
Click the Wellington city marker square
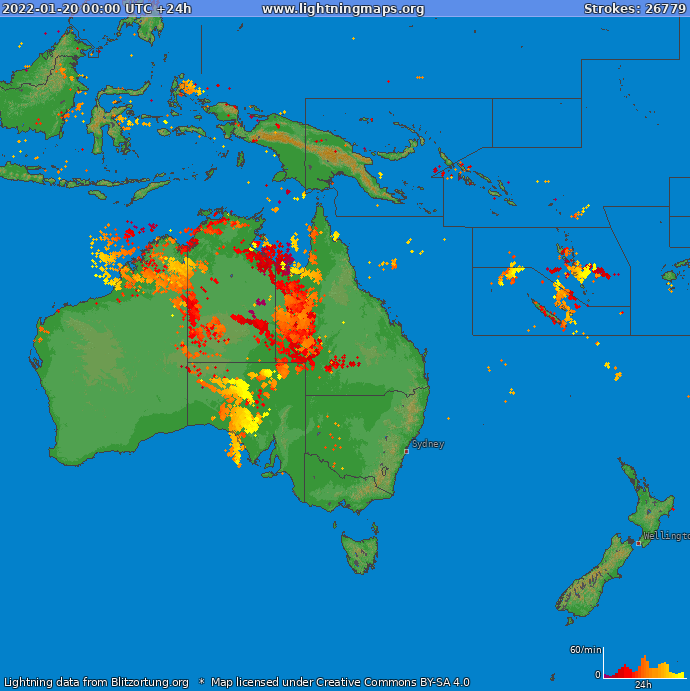(x=638, y=543)
